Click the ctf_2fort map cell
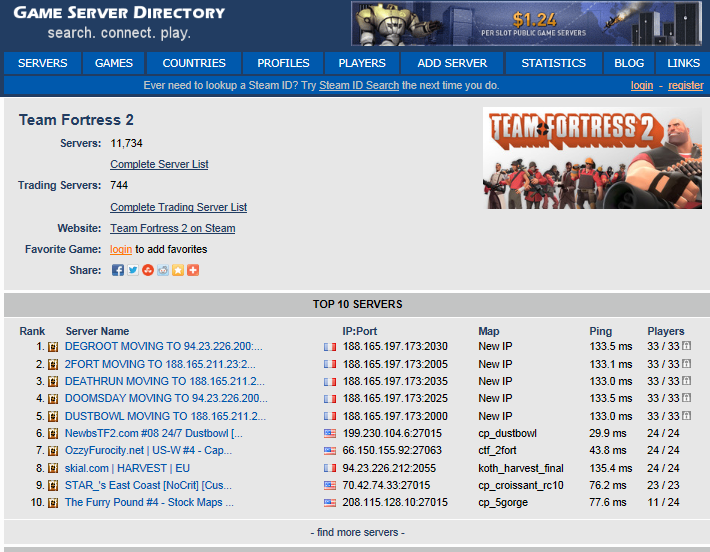This screenshot has height=552, width=710. 497,451
